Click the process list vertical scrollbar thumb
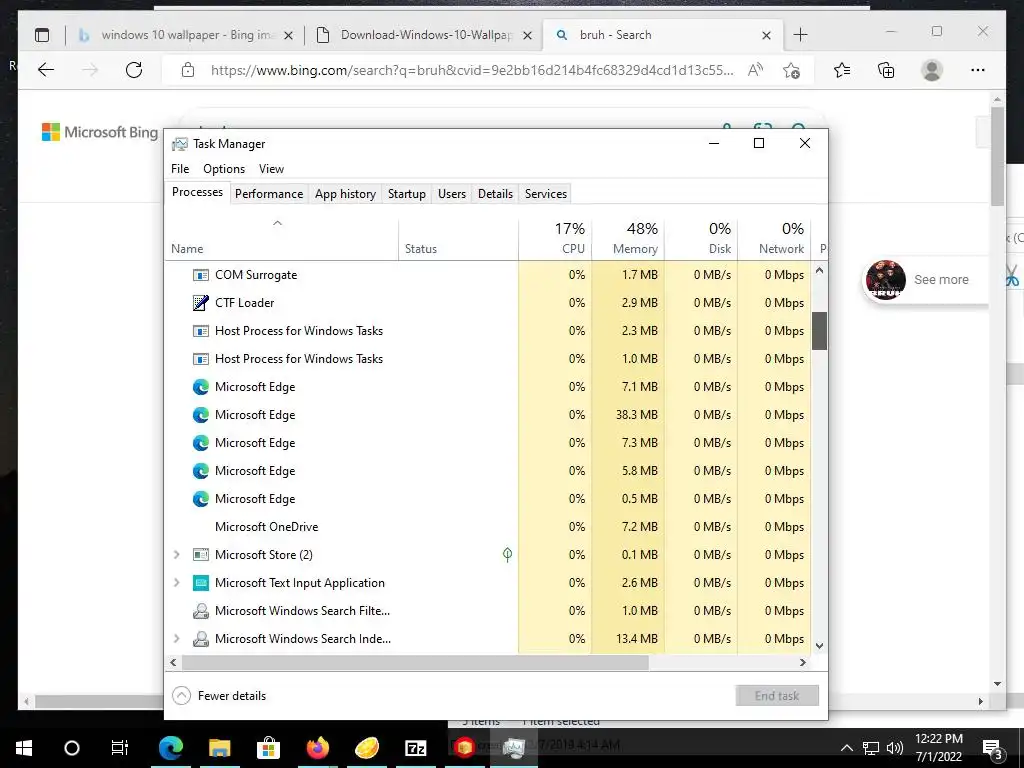Image resolution: width=1024 pixels, height=768 pixels. tap(820, 330)
